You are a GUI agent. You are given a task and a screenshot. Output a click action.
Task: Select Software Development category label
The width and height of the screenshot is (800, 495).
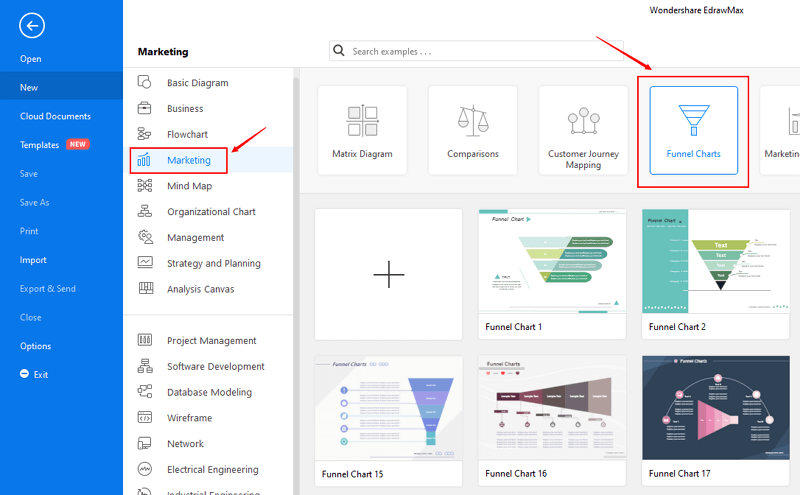coord(216,366)
